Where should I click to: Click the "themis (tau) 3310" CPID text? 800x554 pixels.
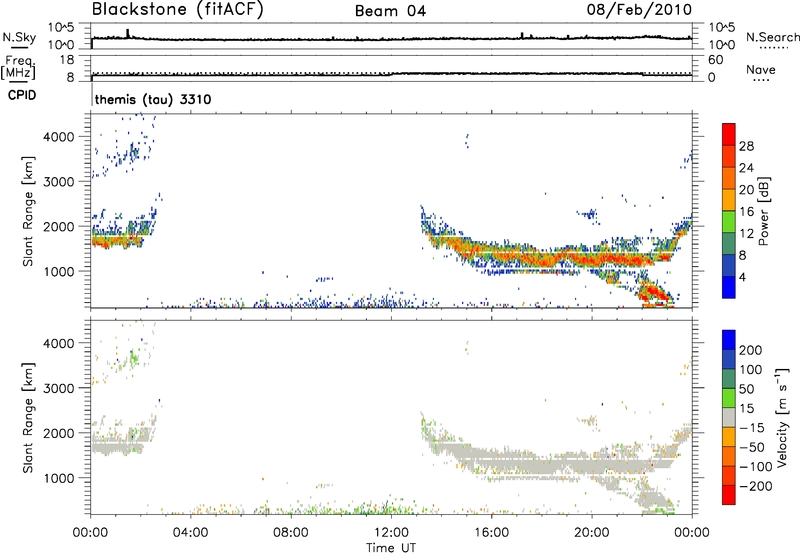coord(153,99)
